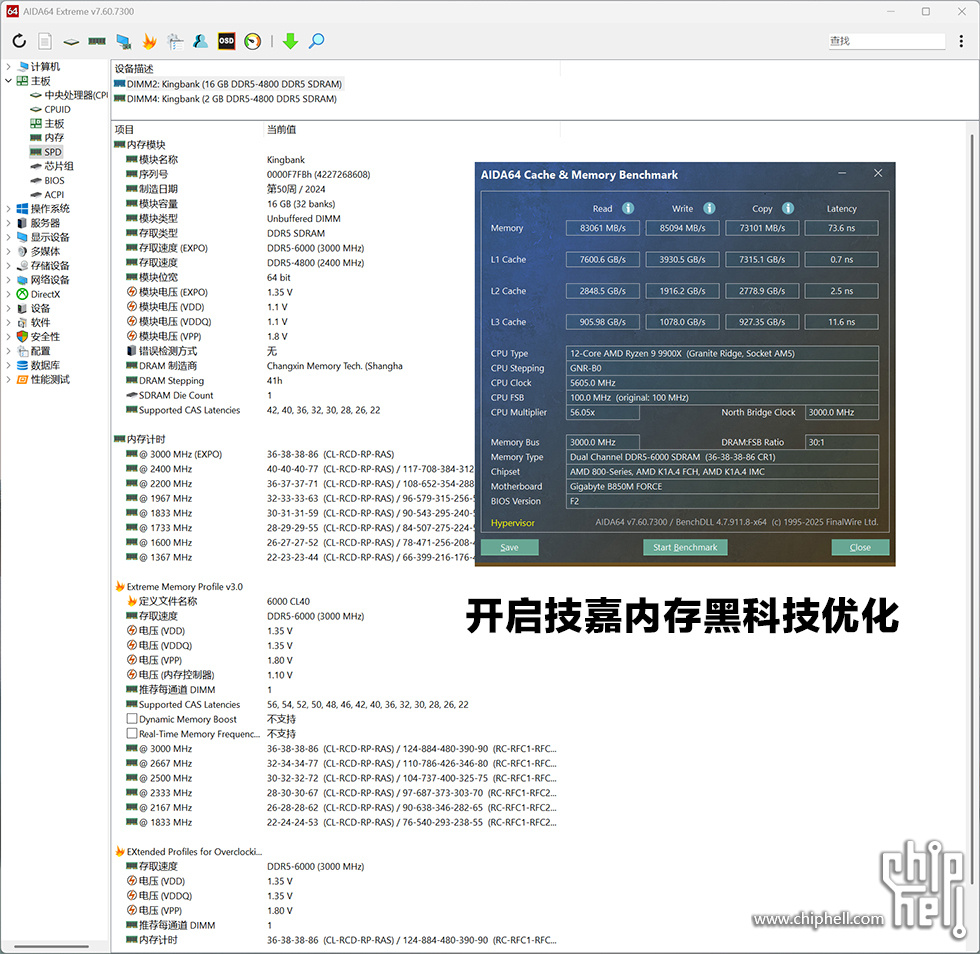The image size is (980, 954).
Task: Click the 查找 search input field
Action: (887, 41)
